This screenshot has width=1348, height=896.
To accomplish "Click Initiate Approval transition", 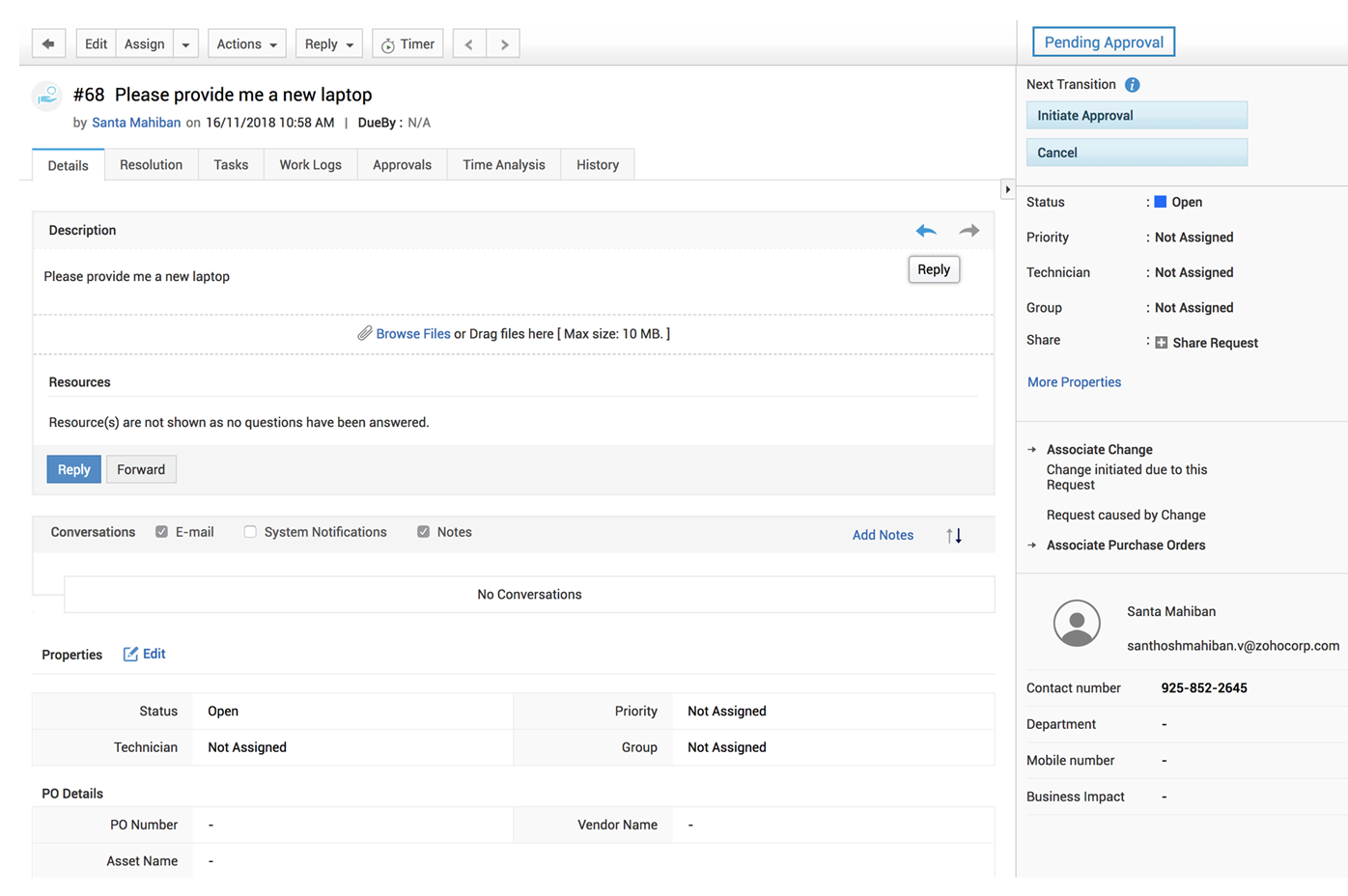I will tap(1137, 116).
